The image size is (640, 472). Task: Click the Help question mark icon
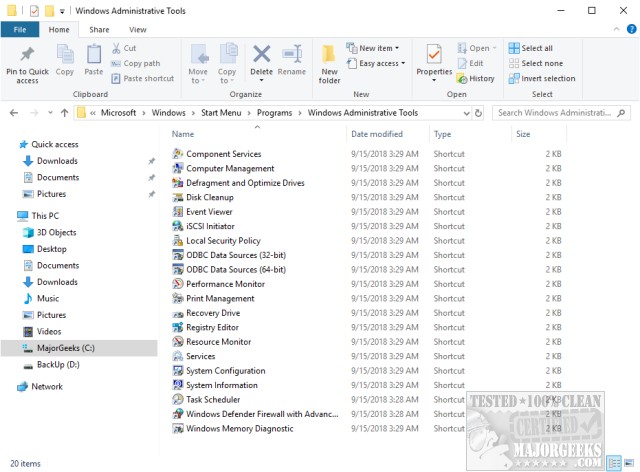[631, 29]
